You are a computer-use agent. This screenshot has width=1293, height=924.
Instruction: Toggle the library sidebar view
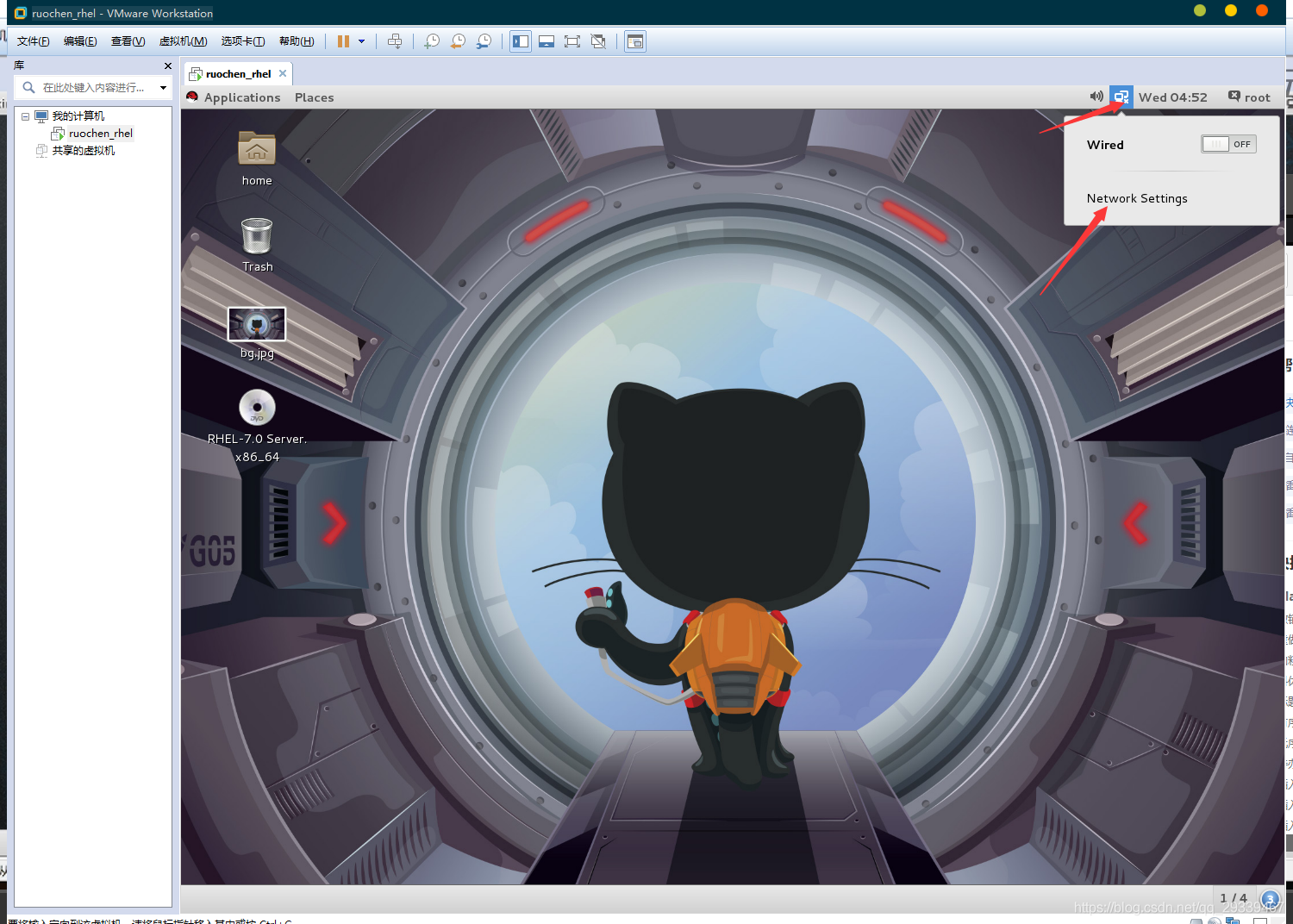coord(521,41)
